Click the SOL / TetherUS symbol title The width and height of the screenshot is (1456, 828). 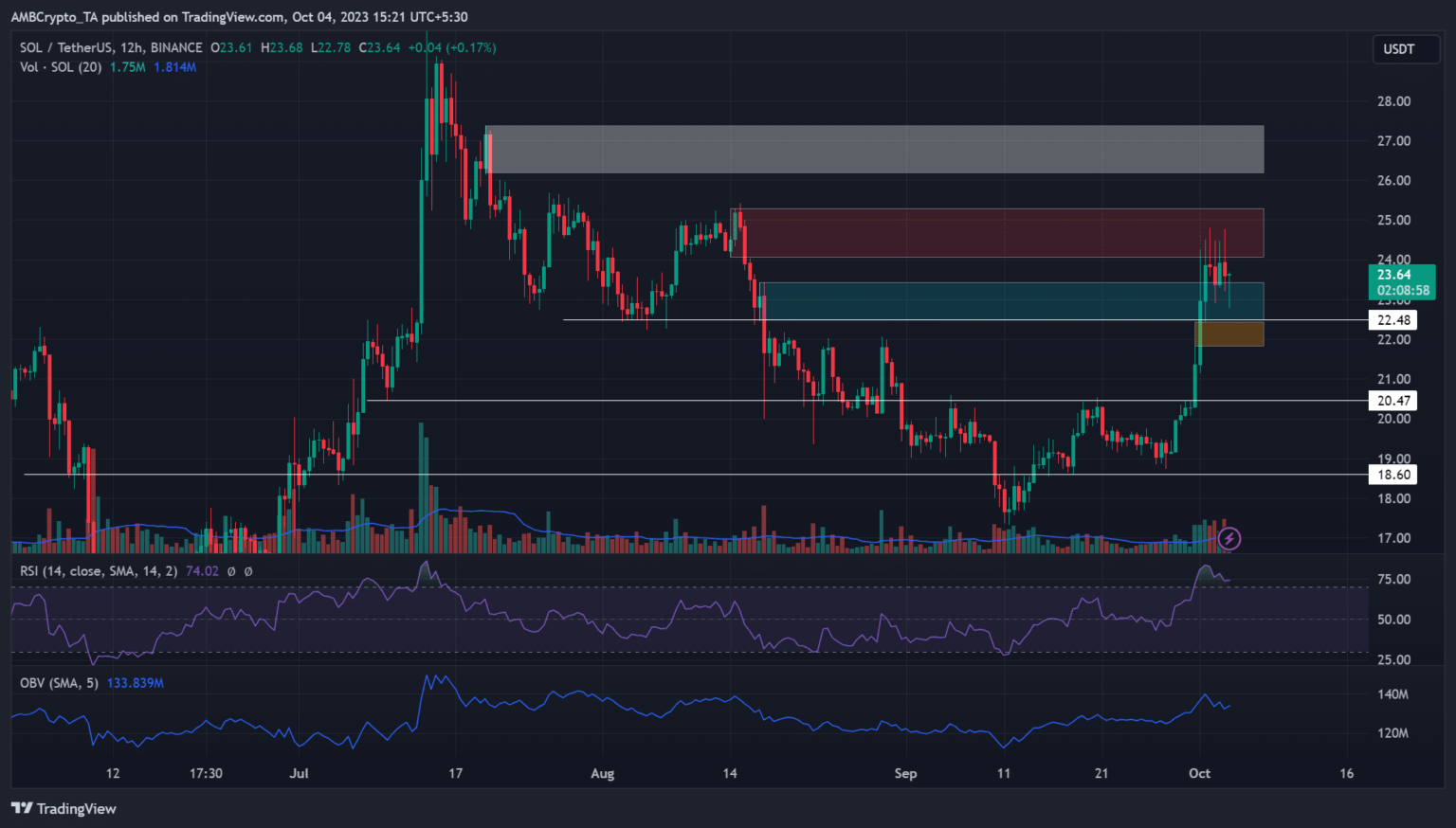pos(111,47)
